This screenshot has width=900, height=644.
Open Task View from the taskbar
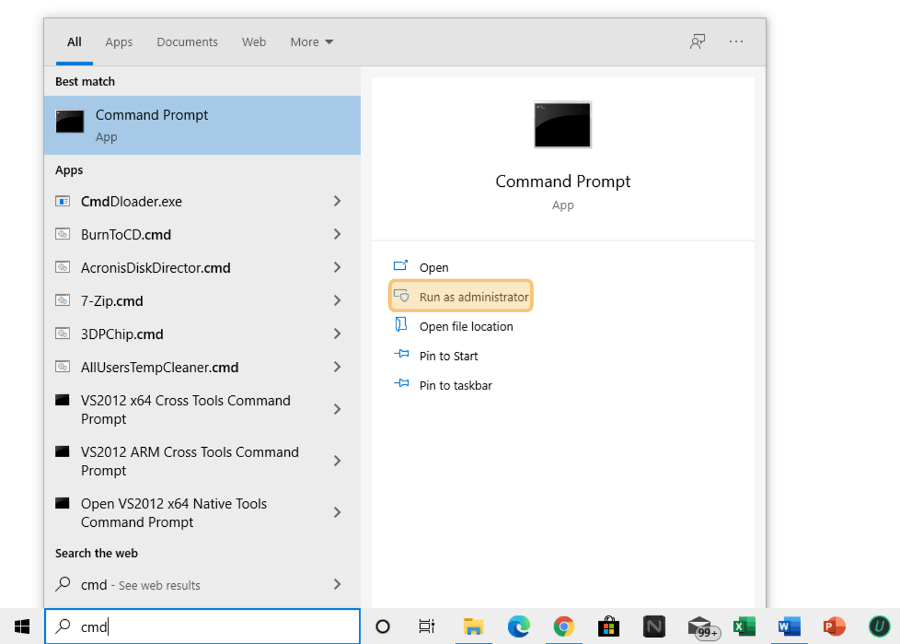pos(426,626)
